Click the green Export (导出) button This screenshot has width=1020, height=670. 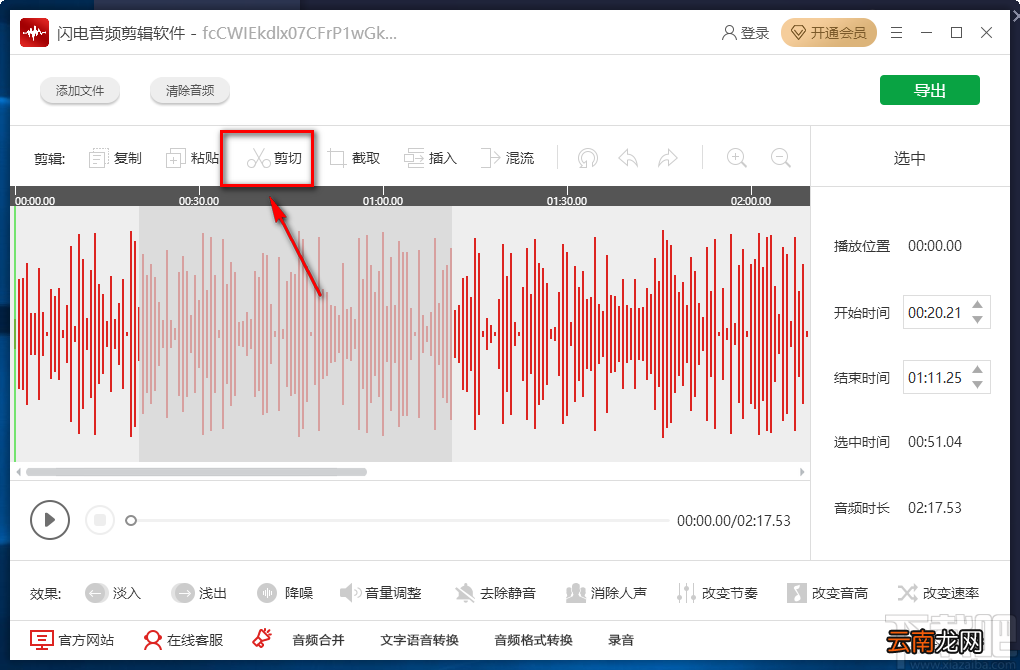(x=930, y=90)
